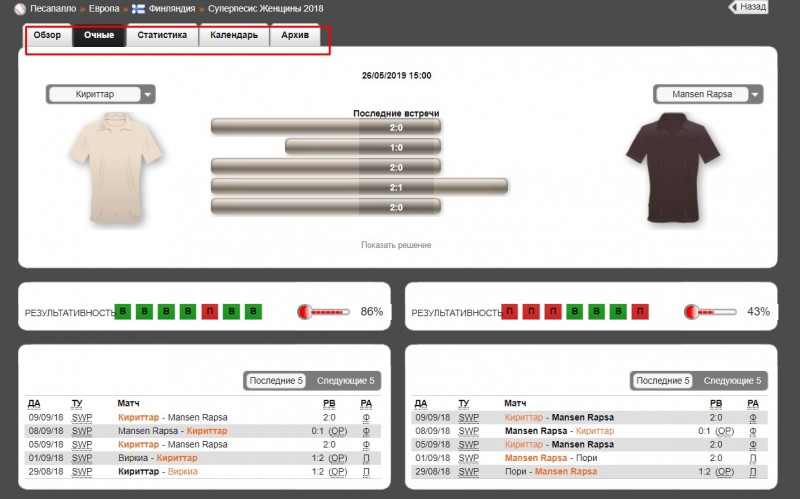Click the Показать решение link
800x499 pixels.
coord(396,245)
